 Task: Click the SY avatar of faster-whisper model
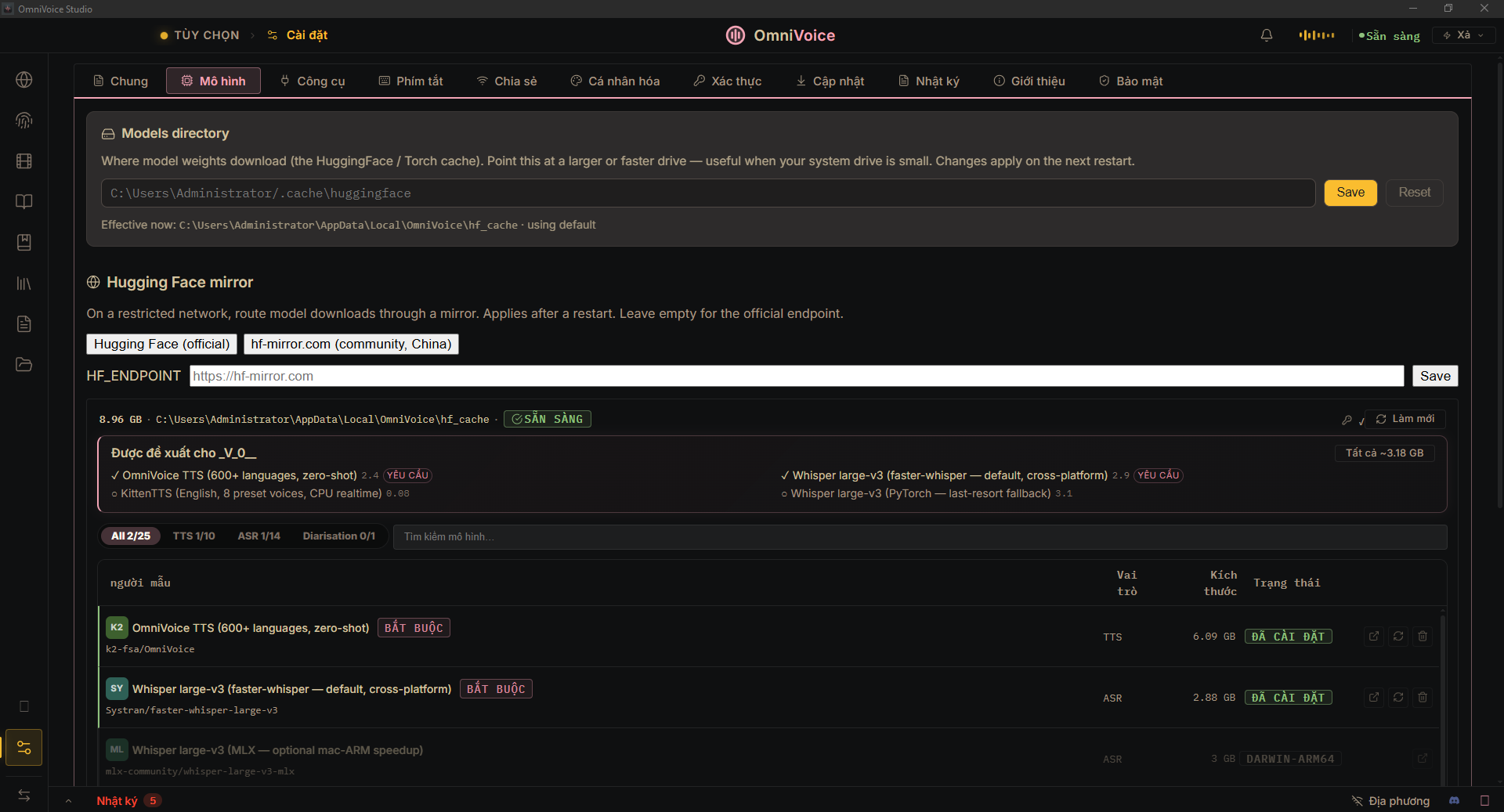click(117, 689)
